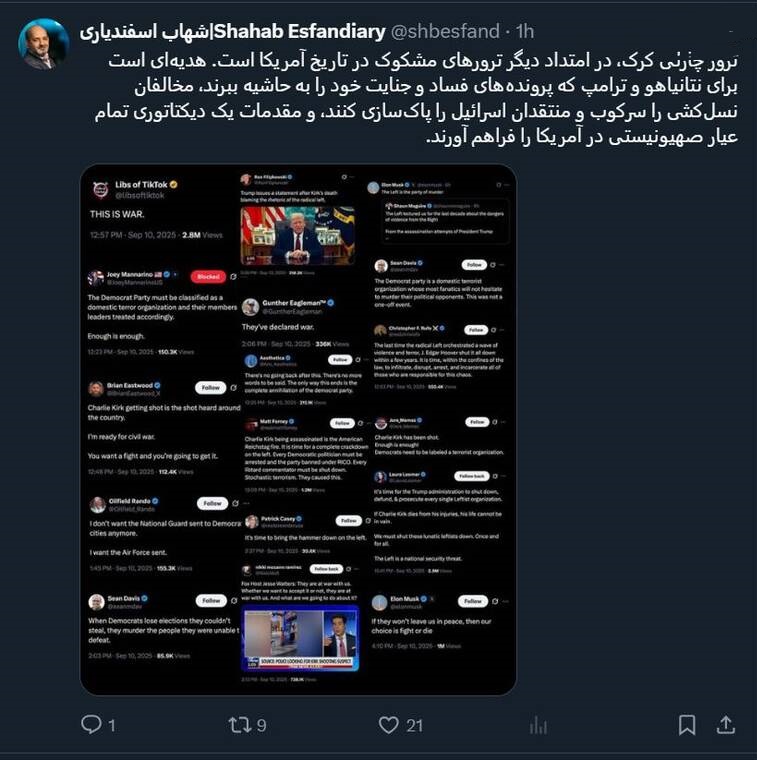This screenshot has width=757, height=760.
Task: View analytics with the bar chart icon
Action: pos(538,726)
